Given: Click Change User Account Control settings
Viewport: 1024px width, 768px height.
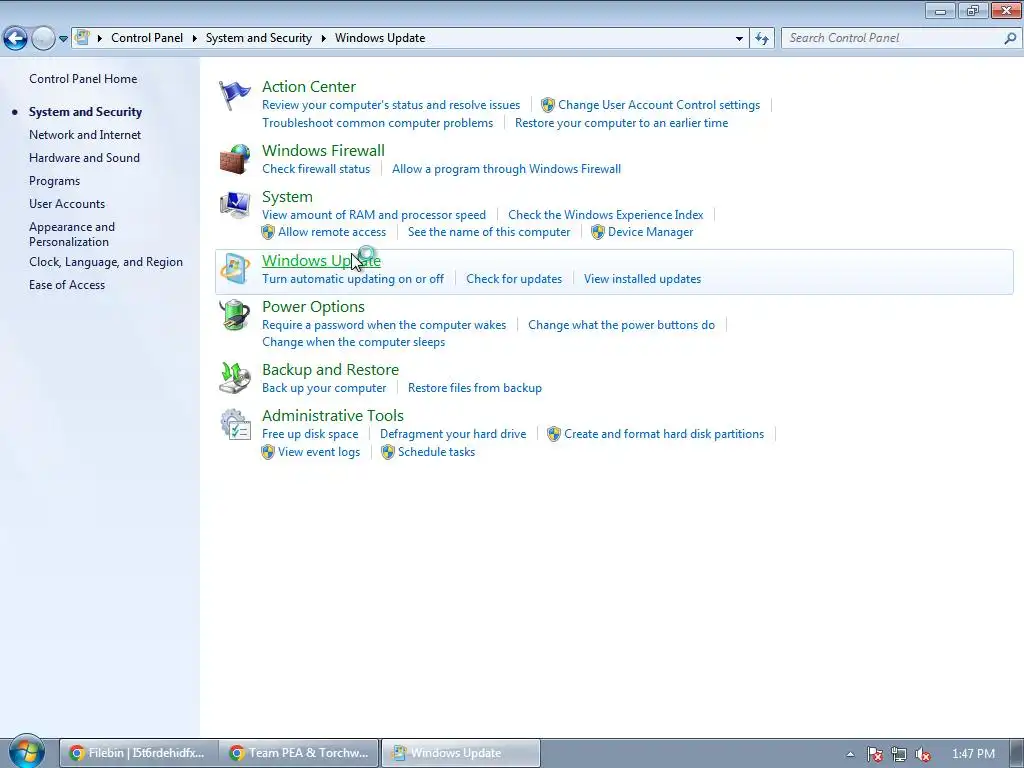Looking at the screenshot, I should click(659, 105).
